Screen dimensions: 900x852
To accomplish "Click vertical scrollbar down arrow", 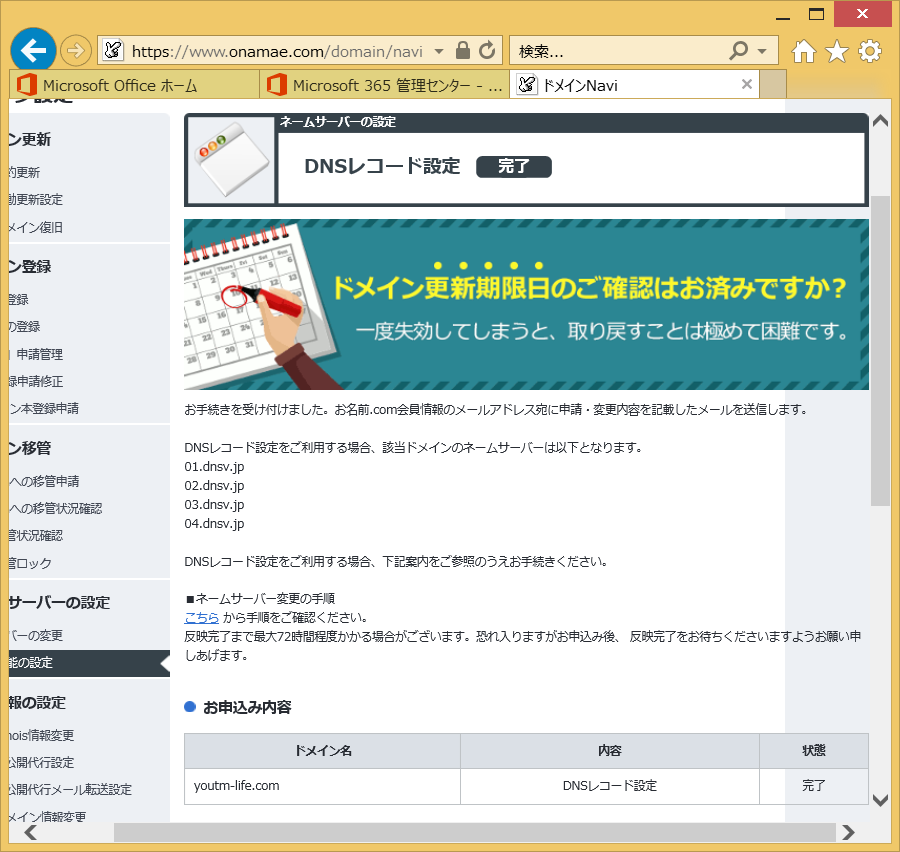I will point(880,800).
